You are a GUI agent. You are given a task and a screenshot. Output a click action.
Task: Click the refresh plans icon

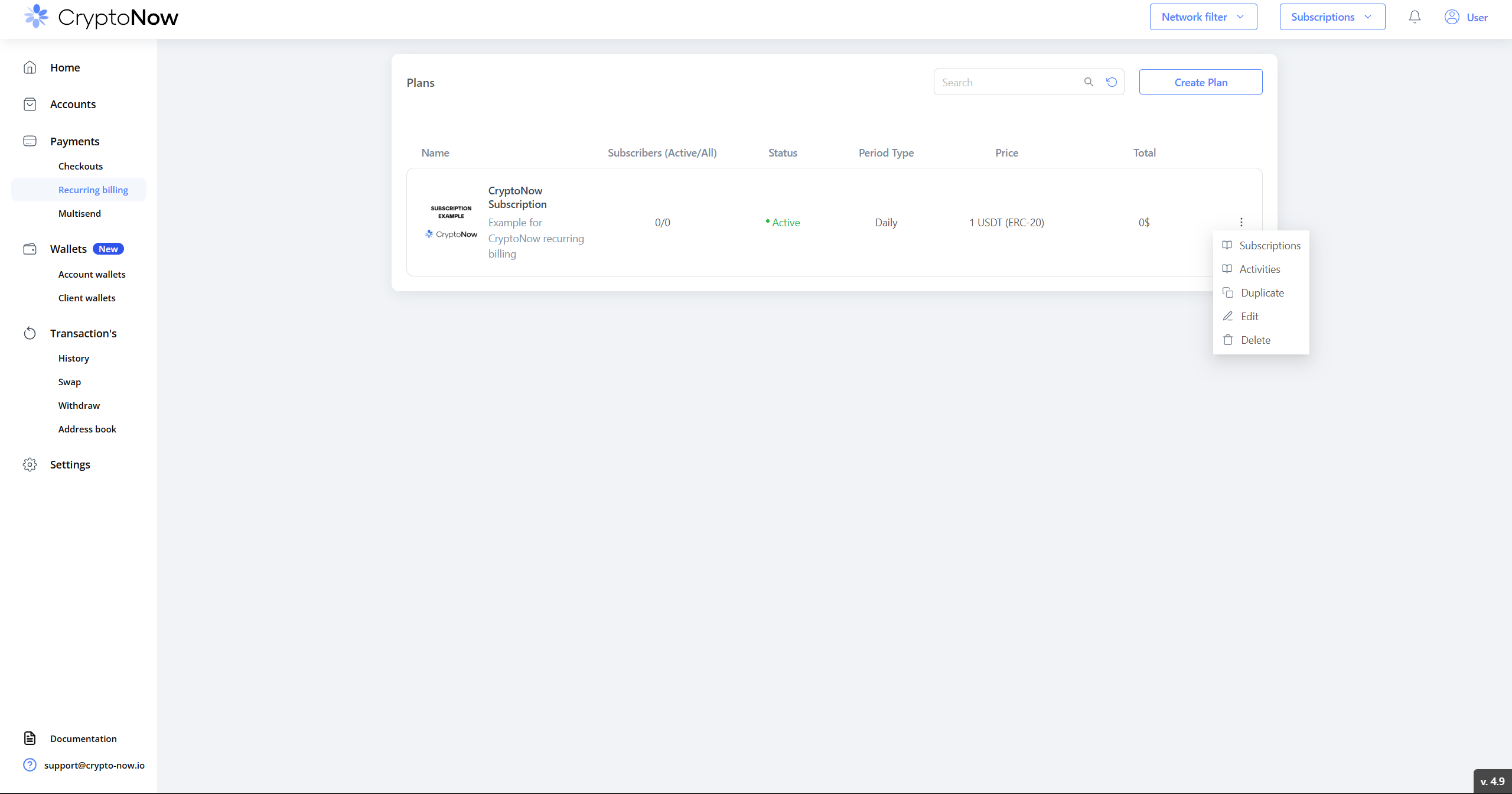1112,82
